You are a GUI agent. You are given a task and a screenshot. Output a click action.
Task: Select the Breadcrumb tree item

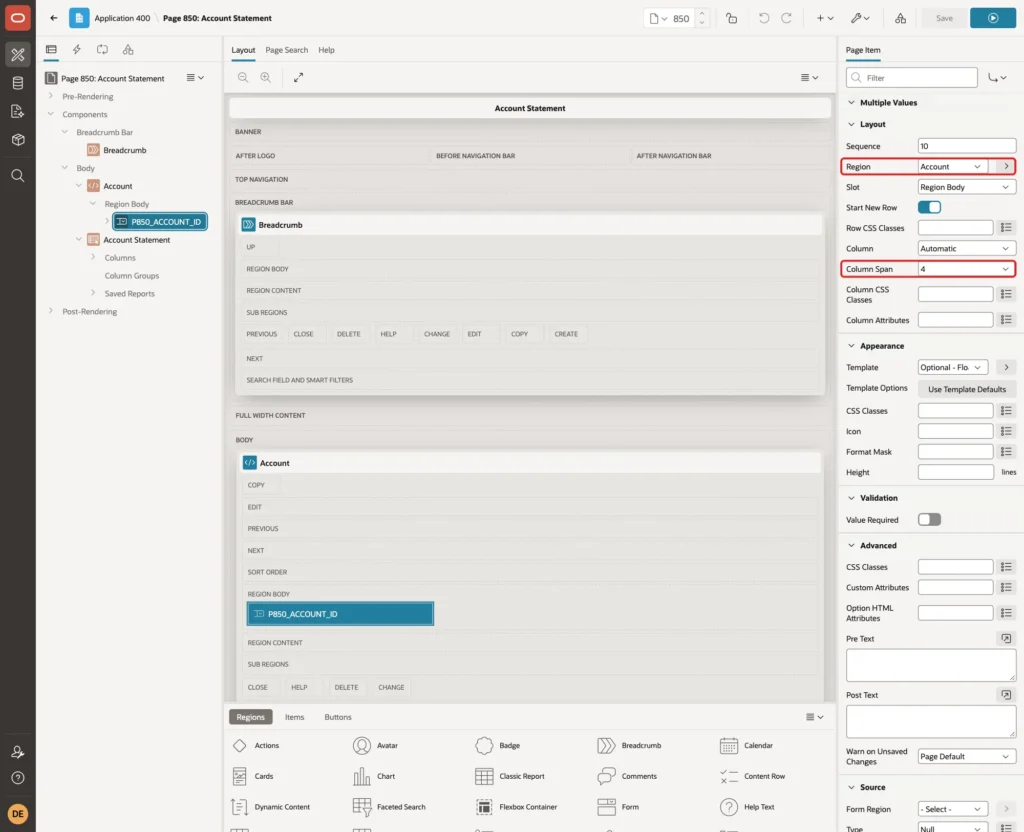[124, 150]
